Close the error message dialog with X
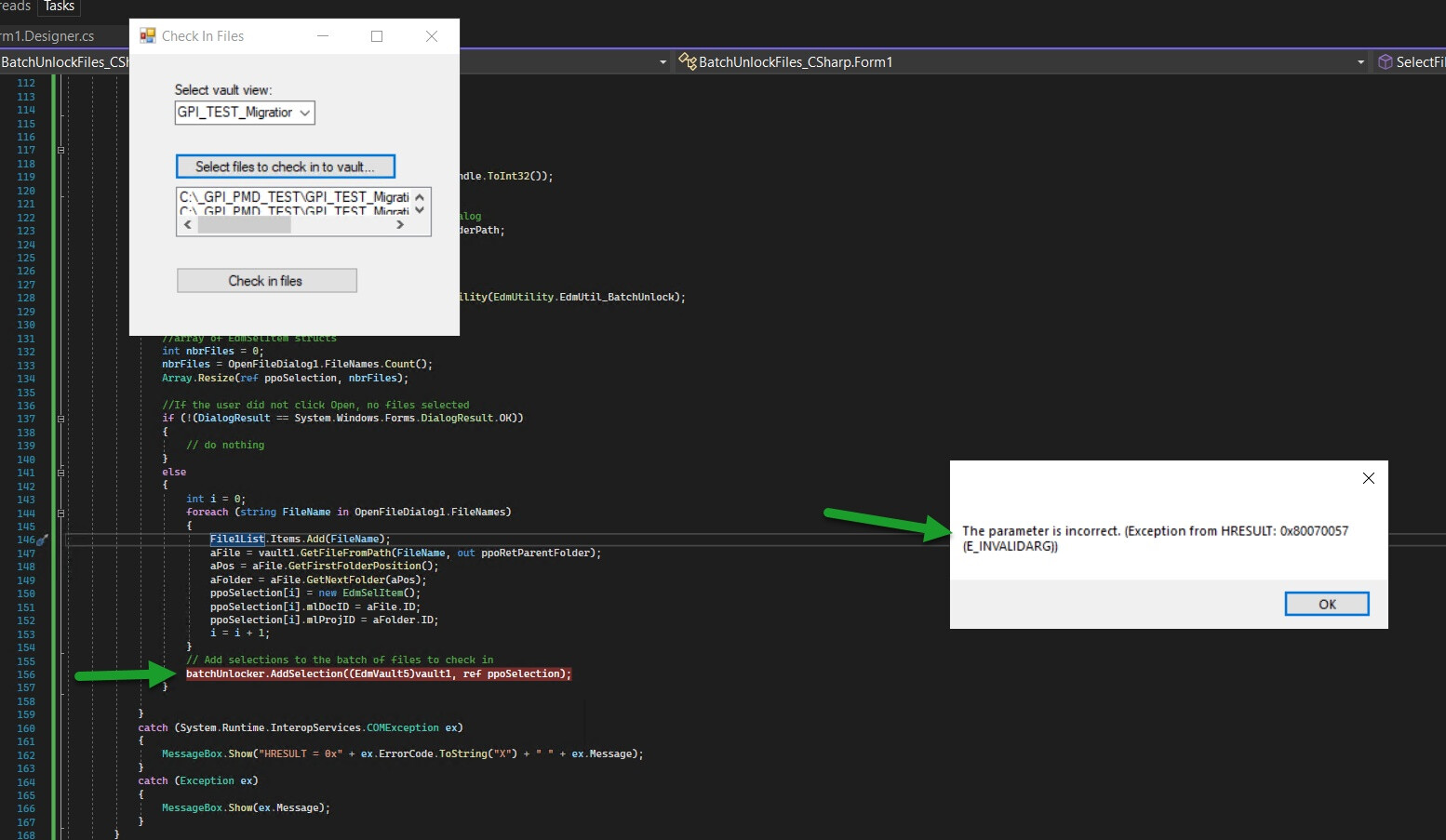Viewport: 1446px width, 840px height. tap(1368, 478)
